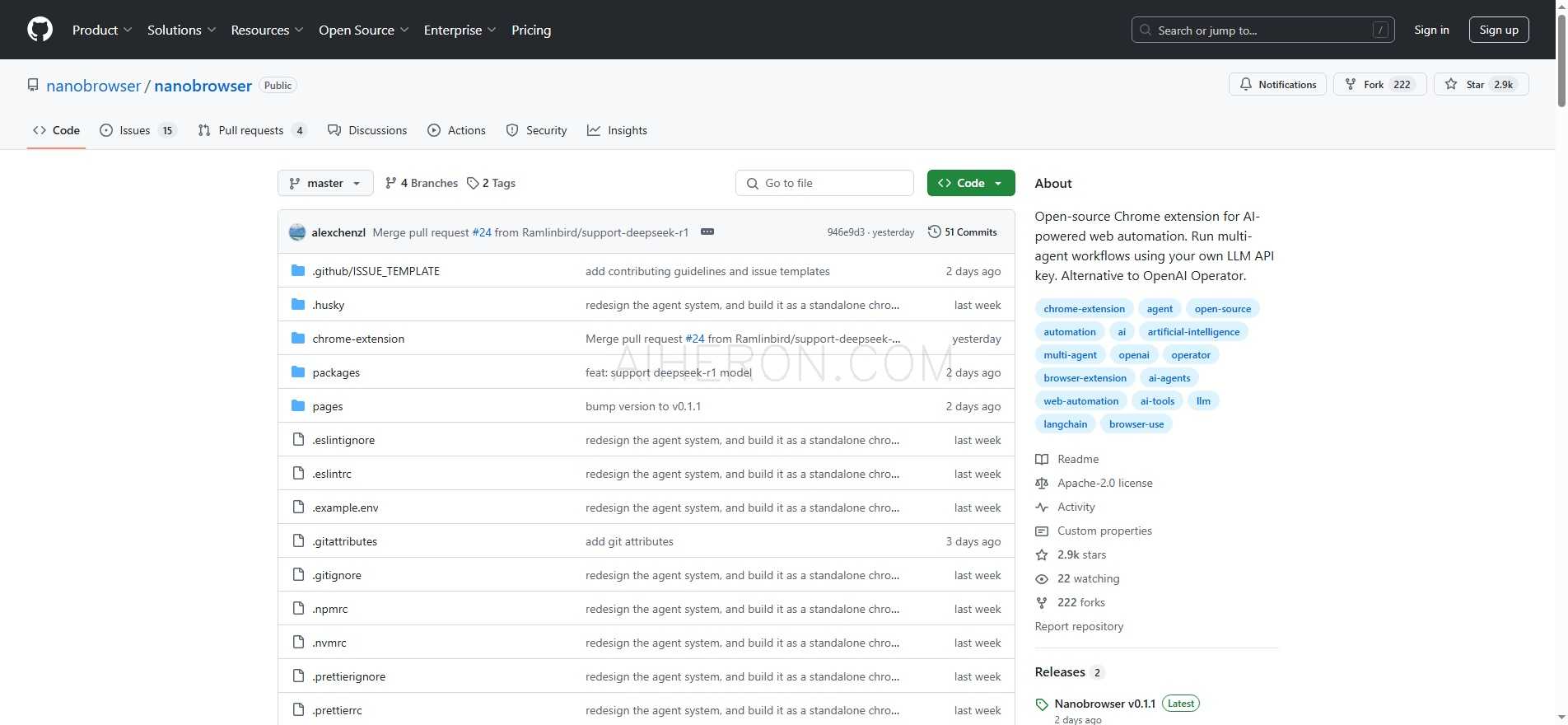Open GitHub home via Octocat logo
Image resolution: width=1568 pixels, height=725 pixels.
[40, 30]
